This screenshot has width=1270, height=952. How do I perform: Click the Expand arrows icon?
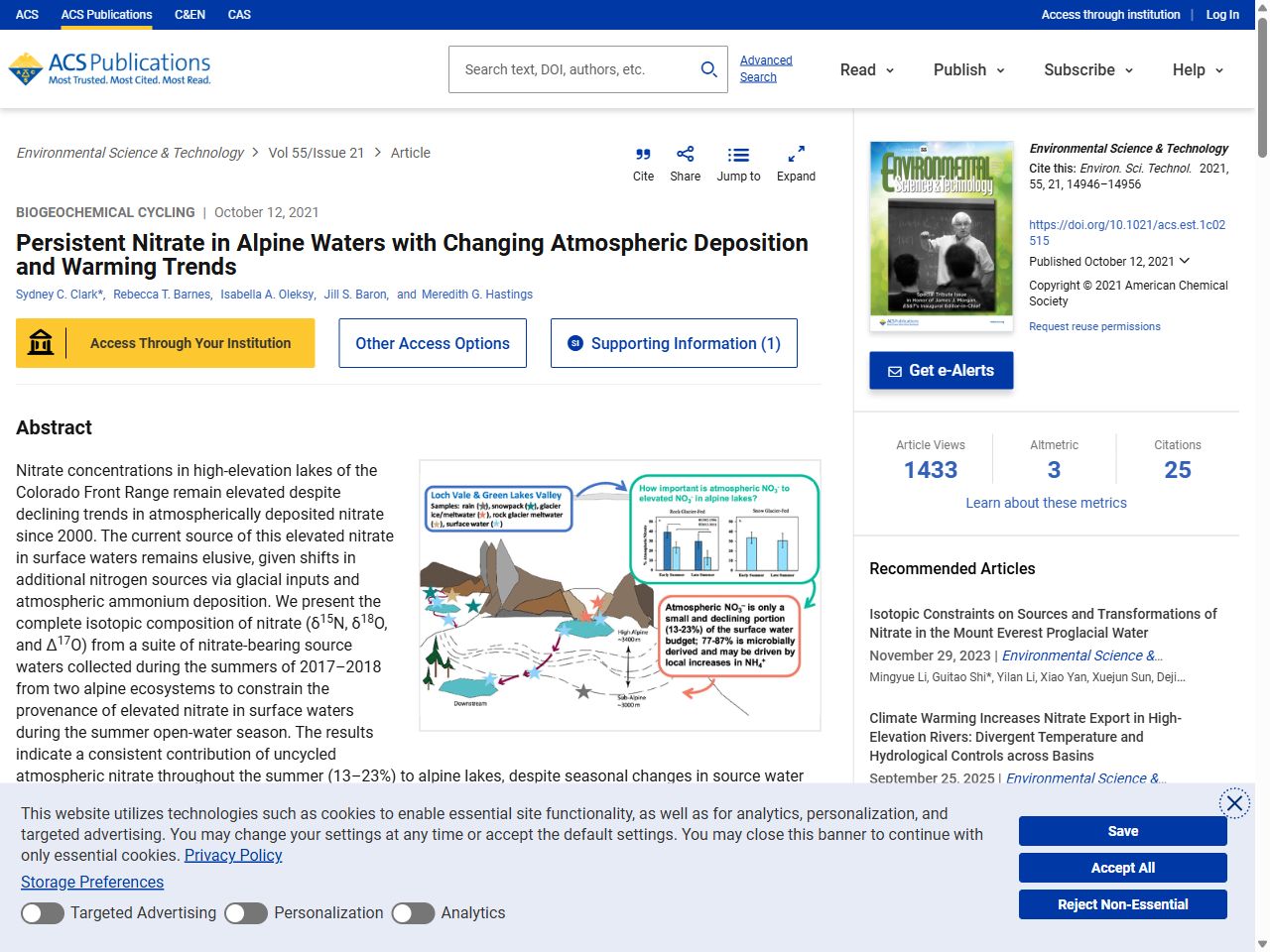(x=796, y=155)
